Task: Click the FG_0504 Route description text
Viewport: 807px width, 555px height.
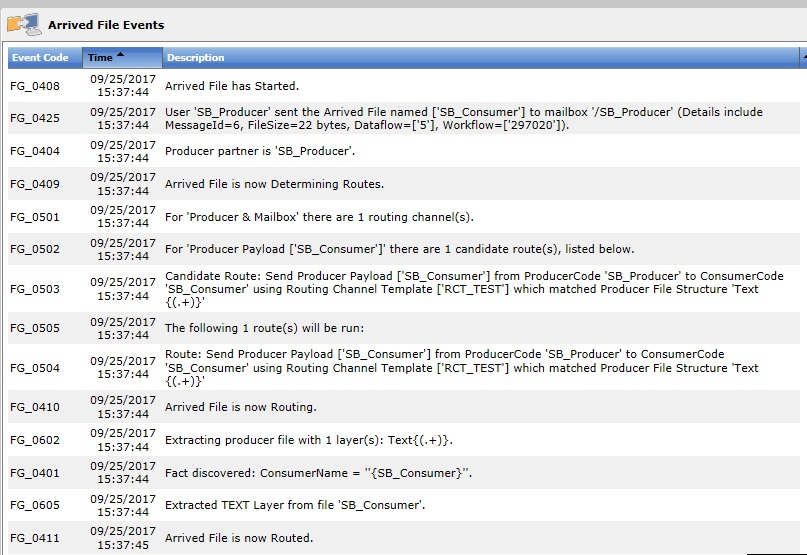Action: (x=461, y=368)
